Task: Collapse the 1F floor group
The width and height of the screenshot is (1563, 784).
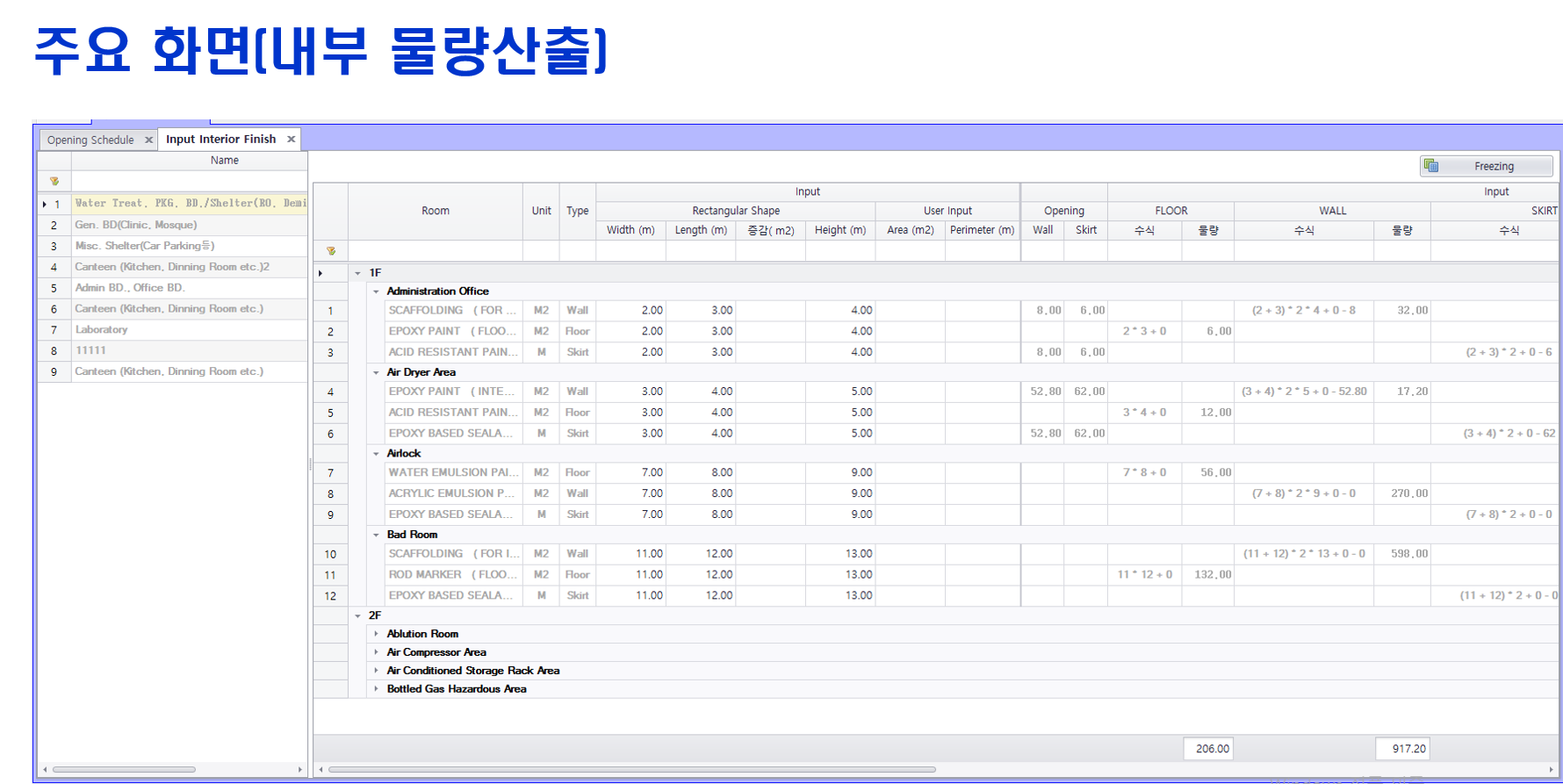Action: pyautogui.click(x=357, y=273)
